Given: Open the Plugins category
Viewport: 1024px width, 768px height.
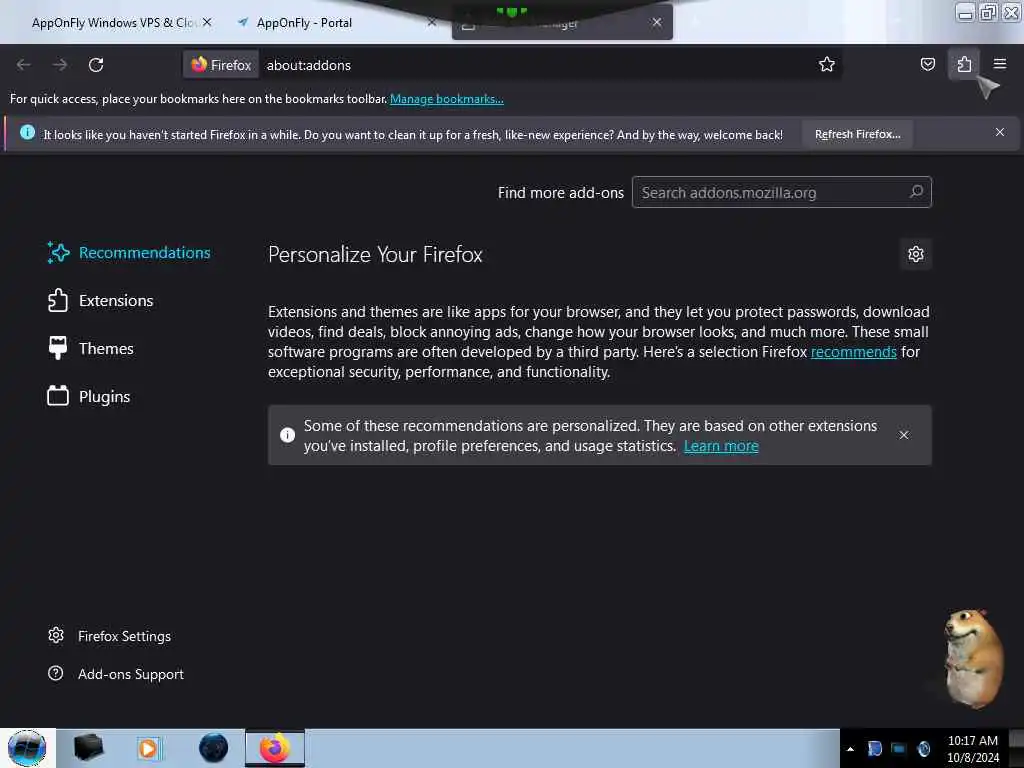Looking at the screenshot, I should pos(89,396).
